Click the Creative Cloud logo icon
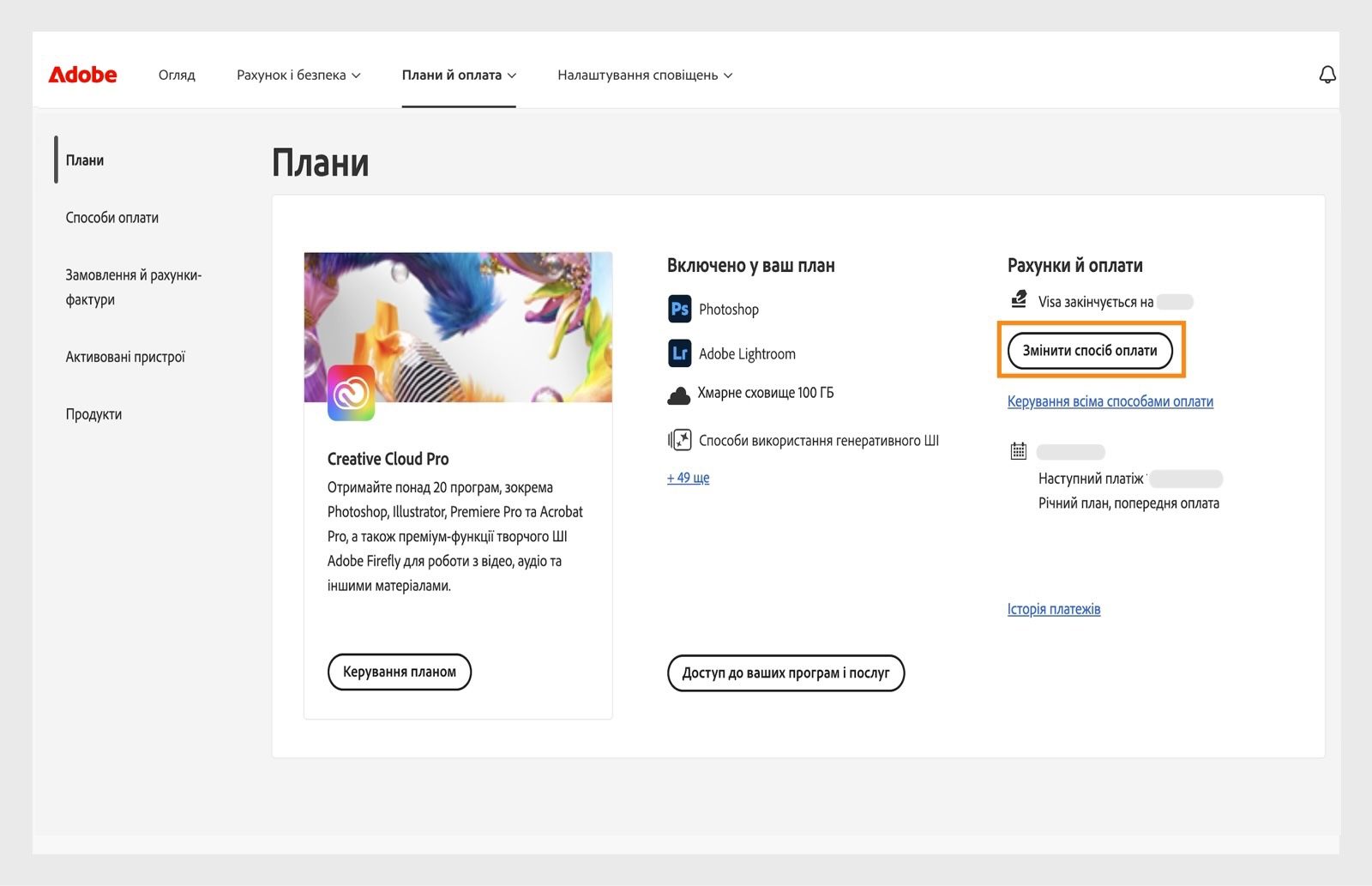The image size is (1372, 886). coord(351,393)
